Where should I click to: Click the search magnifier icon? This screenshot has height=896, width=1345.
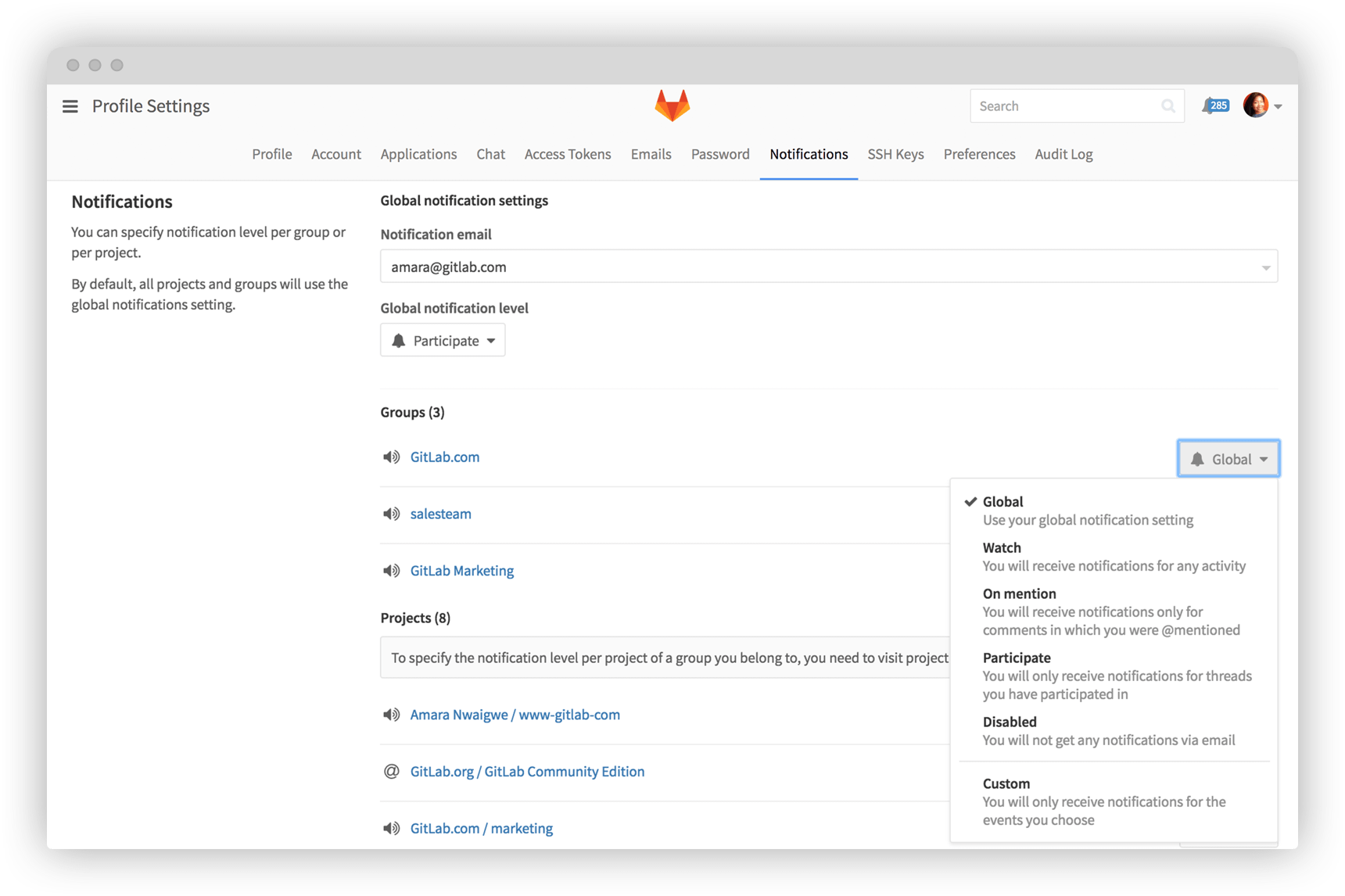click(1167, 106)
